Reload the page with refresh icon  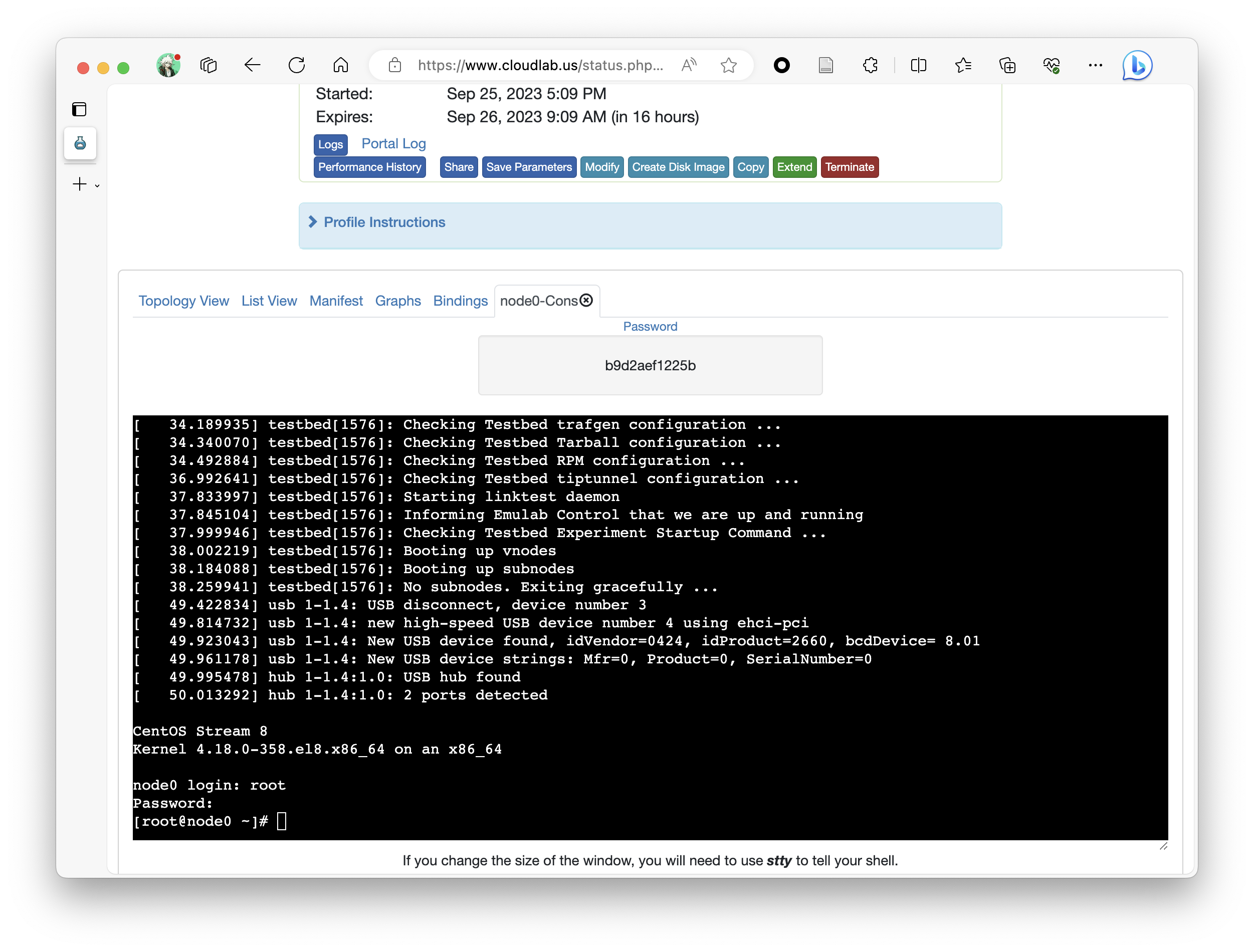coord(297,66)
